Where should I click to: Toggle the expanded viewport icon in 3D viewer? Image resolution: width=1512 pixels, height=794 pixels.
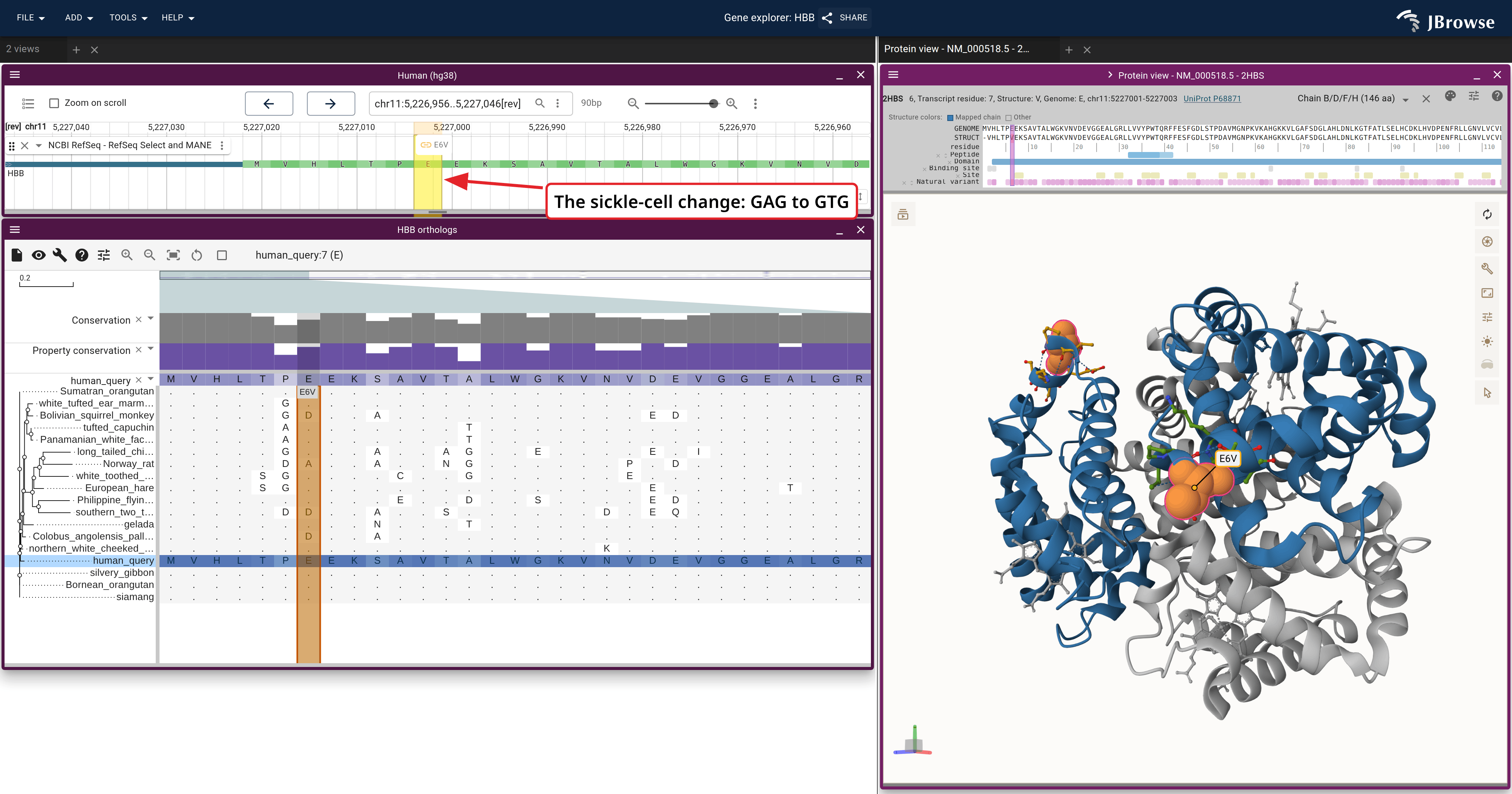1487,293
